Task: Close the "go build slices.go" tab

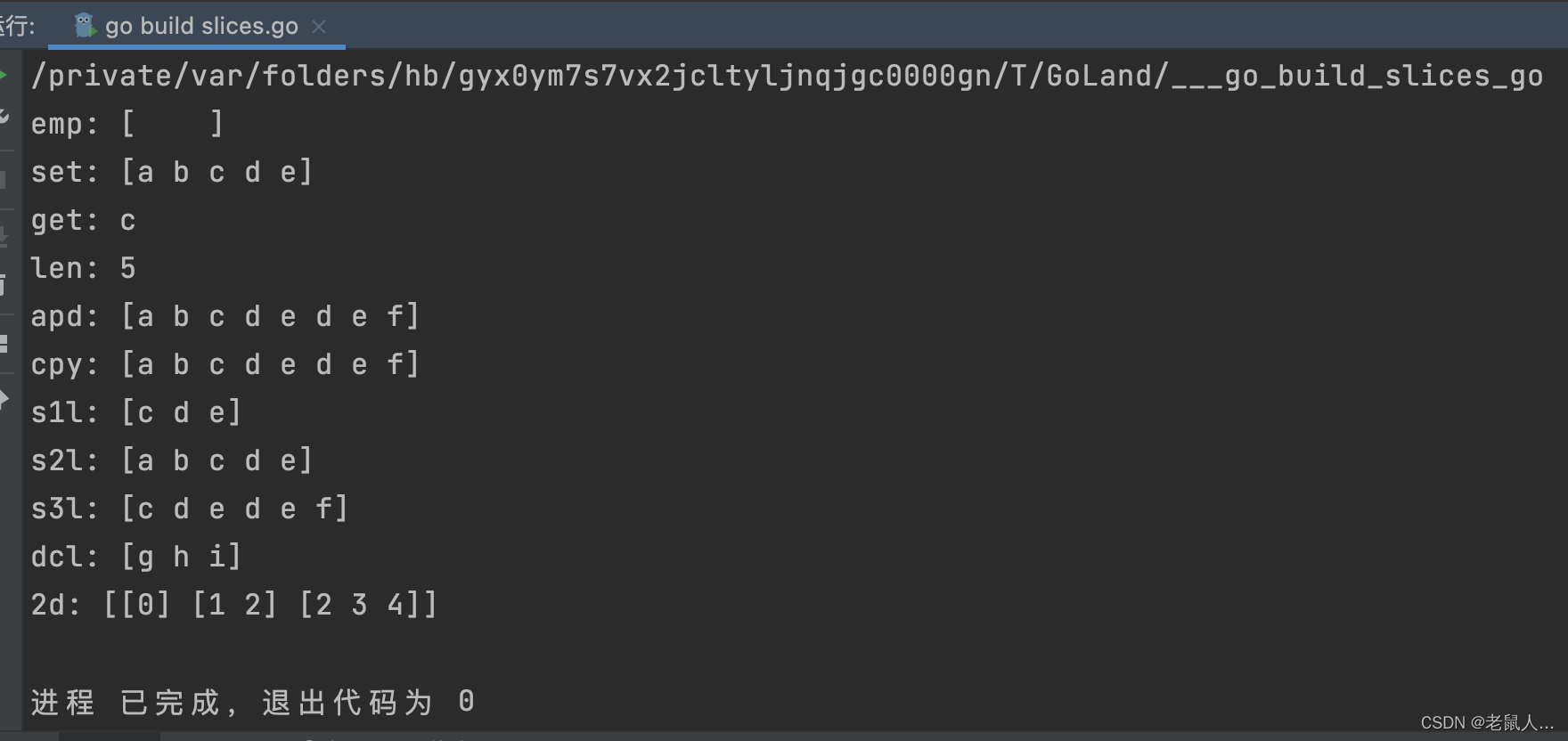Action: point(319,27)
